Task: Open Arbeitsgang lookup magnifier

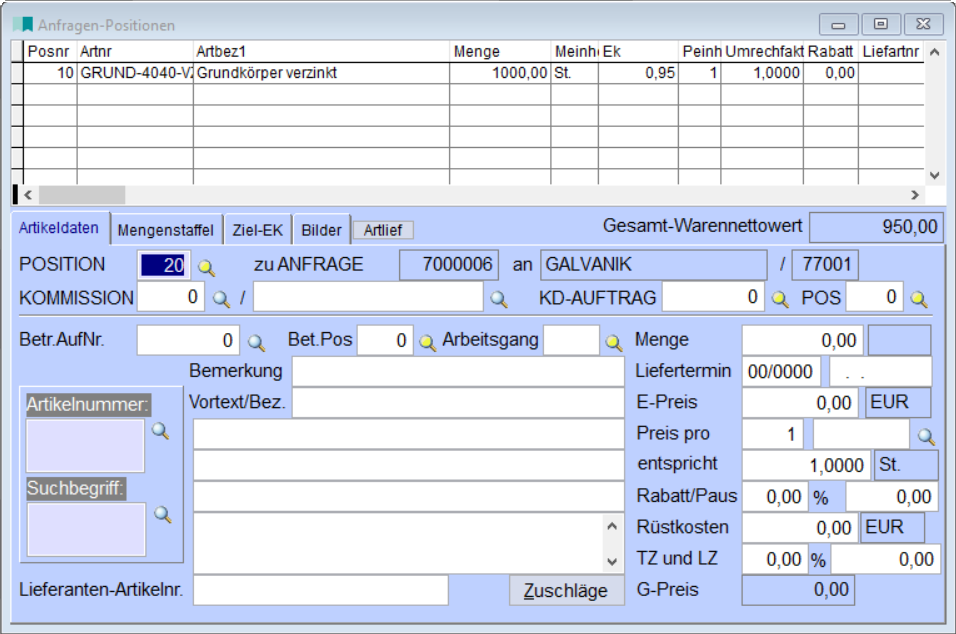Action: 614,342
